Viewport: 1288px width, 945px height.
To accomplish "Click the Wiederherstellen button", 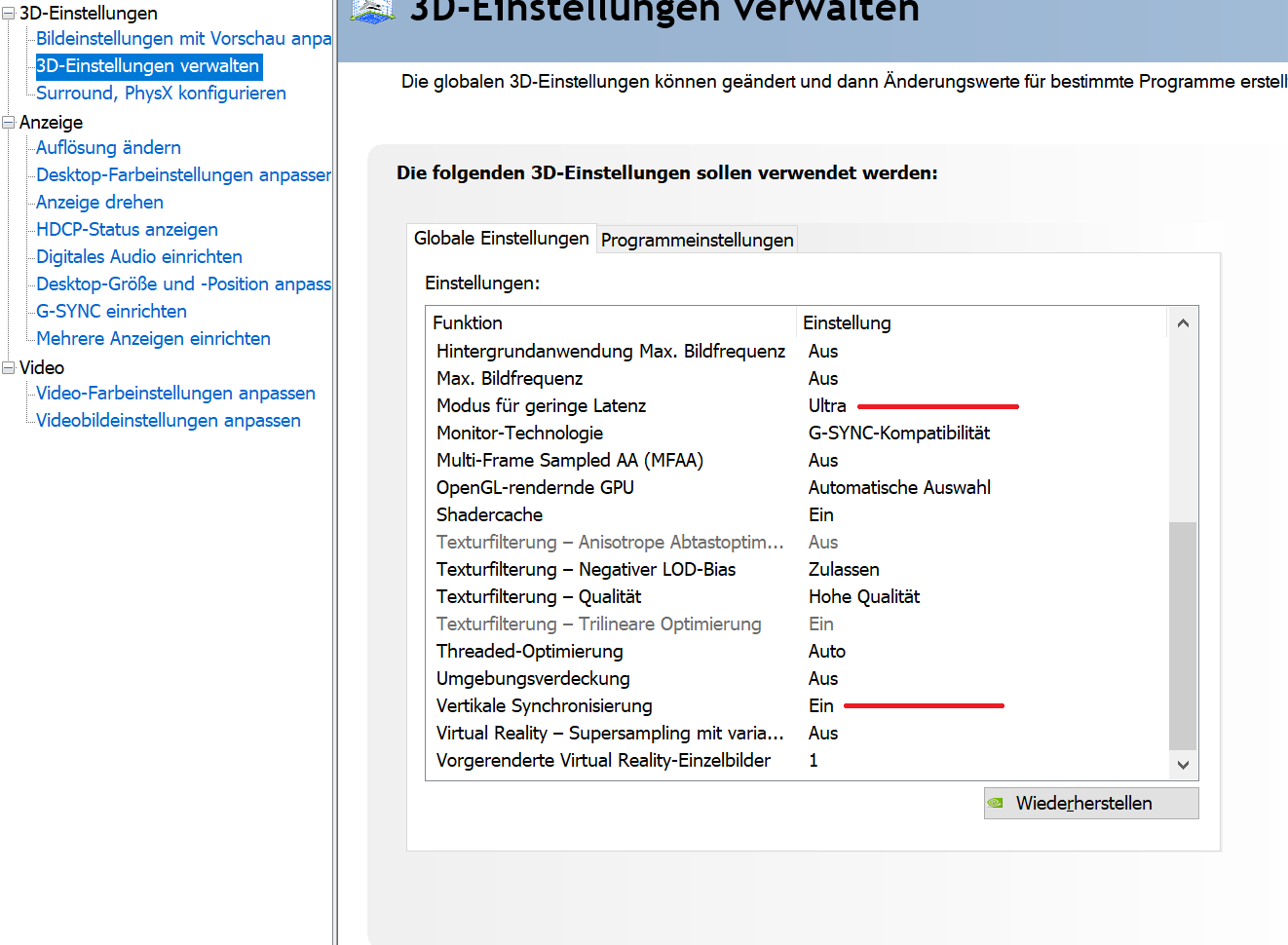I will coord(1091,803).
